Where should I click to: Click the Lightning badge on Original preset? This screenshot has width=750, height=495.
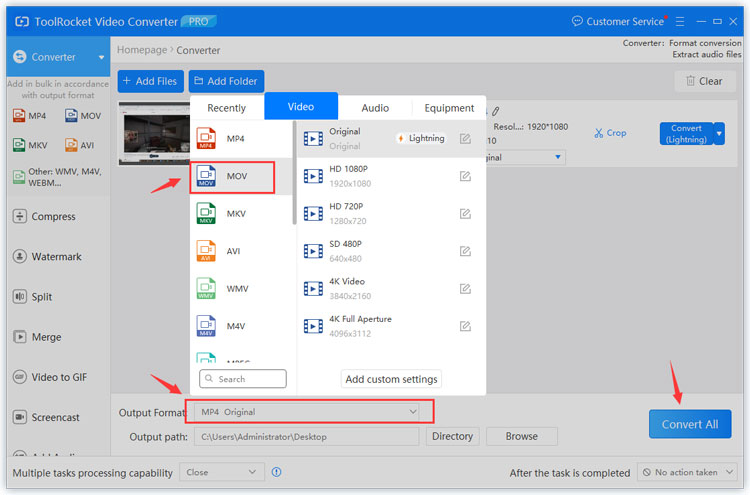coord(421,138)
